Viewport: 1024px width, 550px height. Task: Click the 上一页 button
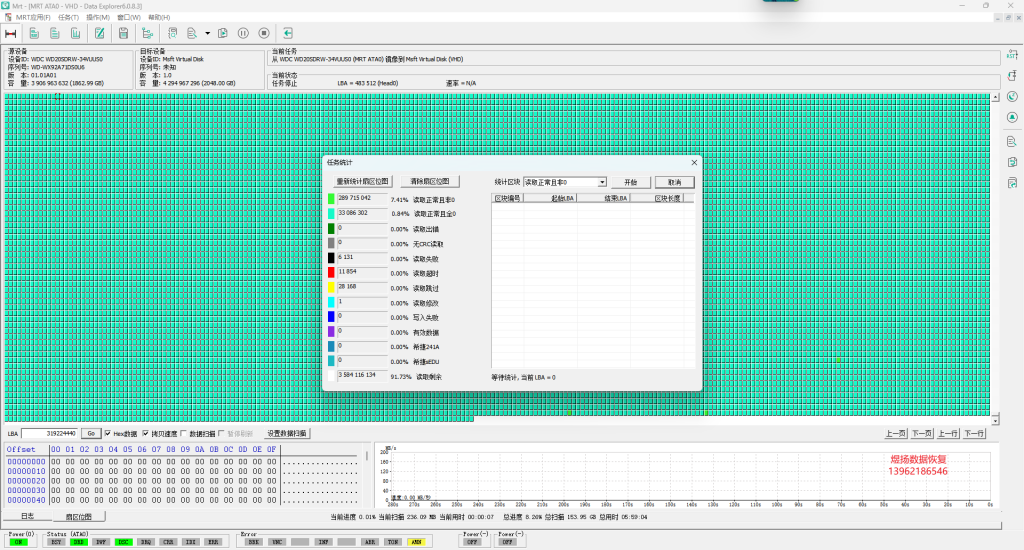tap(895, 433)
